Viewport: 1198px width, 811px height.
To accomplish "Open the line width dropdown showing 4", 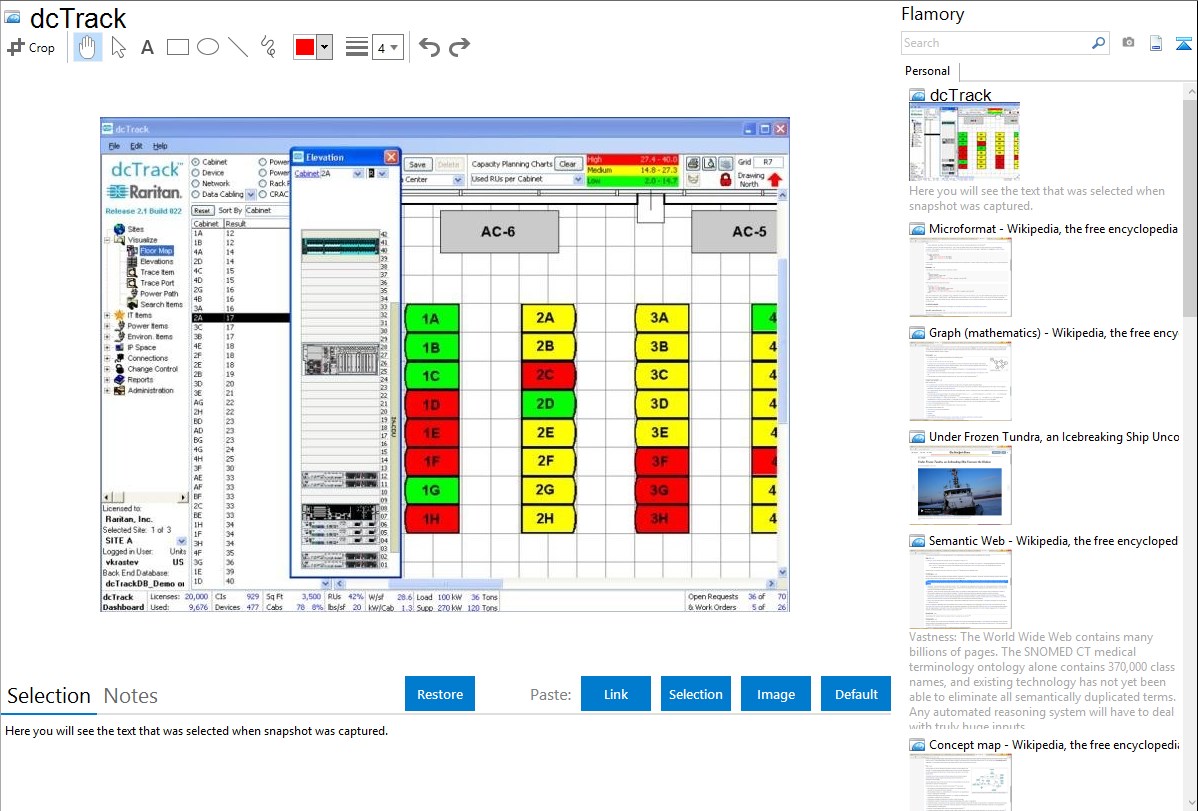I will coord(387,47).
